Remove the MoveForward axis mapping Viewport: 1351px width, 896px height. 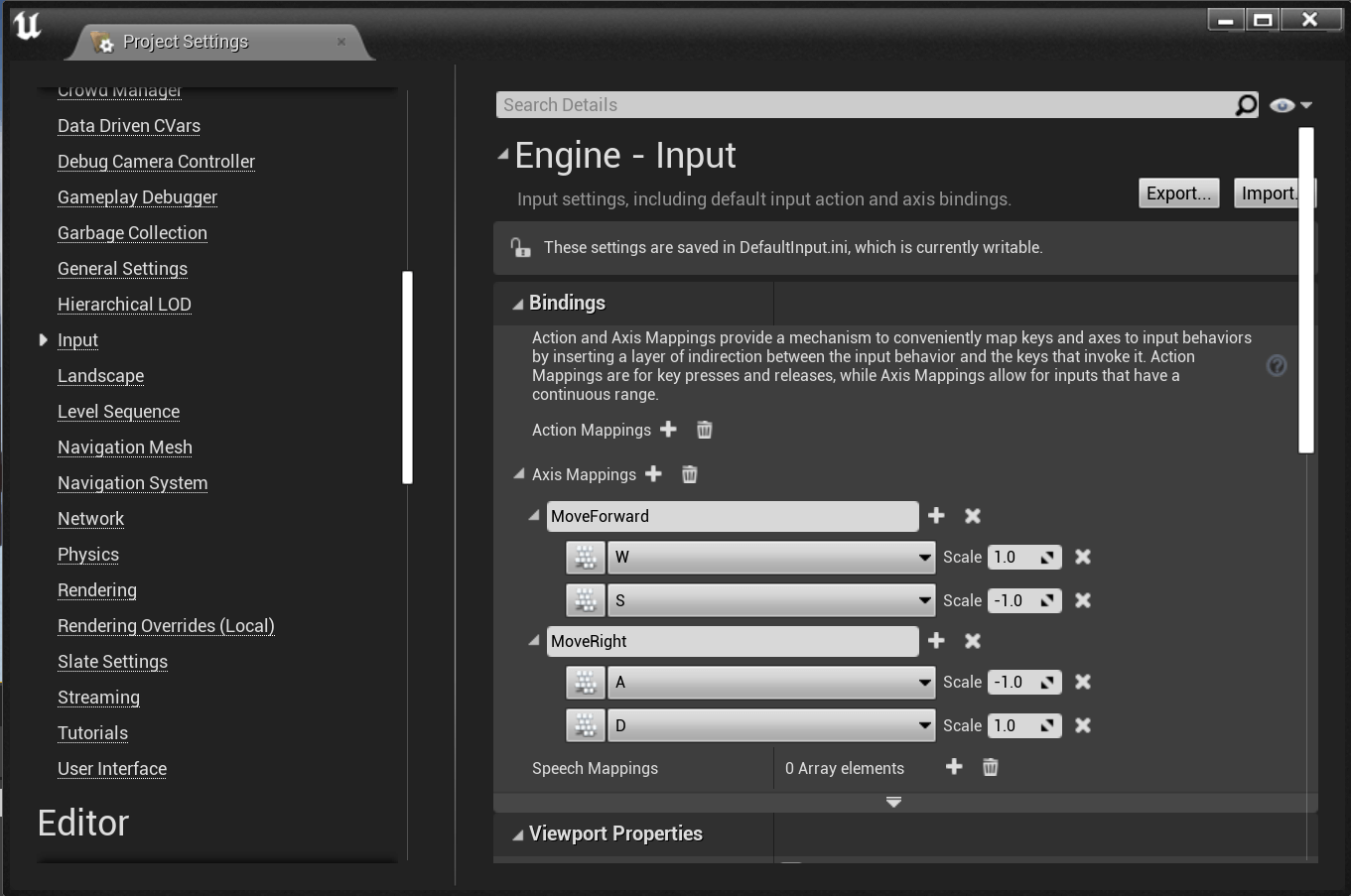[x=973, y=516]
